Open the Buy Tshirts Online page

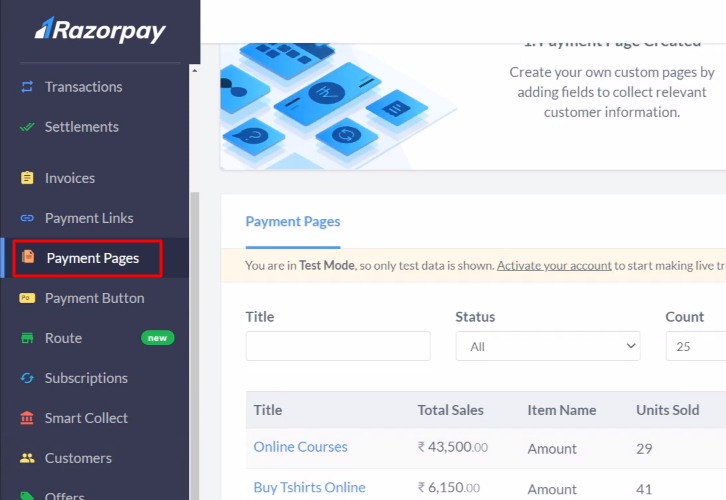coord(309,487)
